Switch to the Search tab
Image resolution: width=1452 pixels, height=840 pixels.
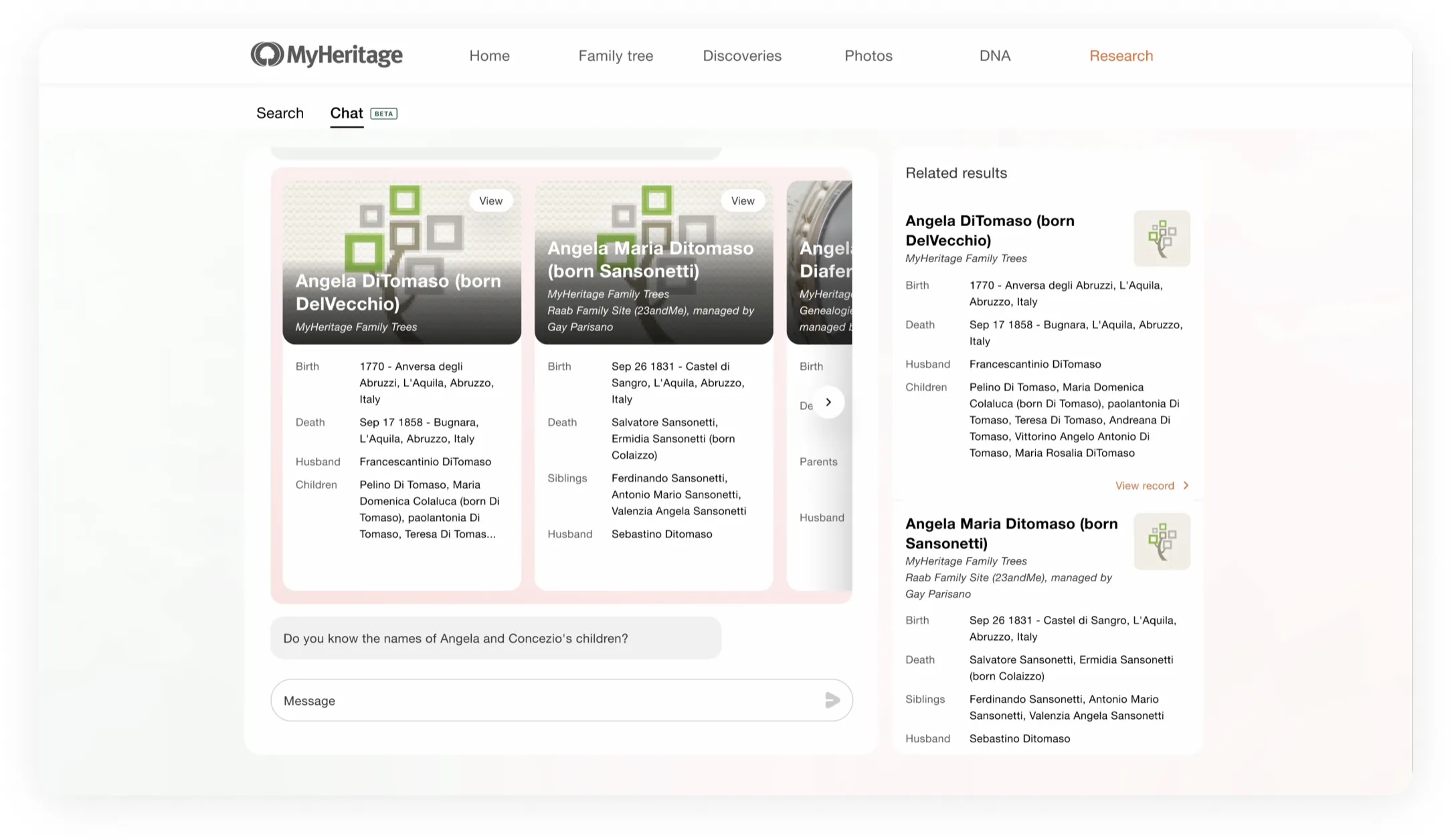click(280, 113)
